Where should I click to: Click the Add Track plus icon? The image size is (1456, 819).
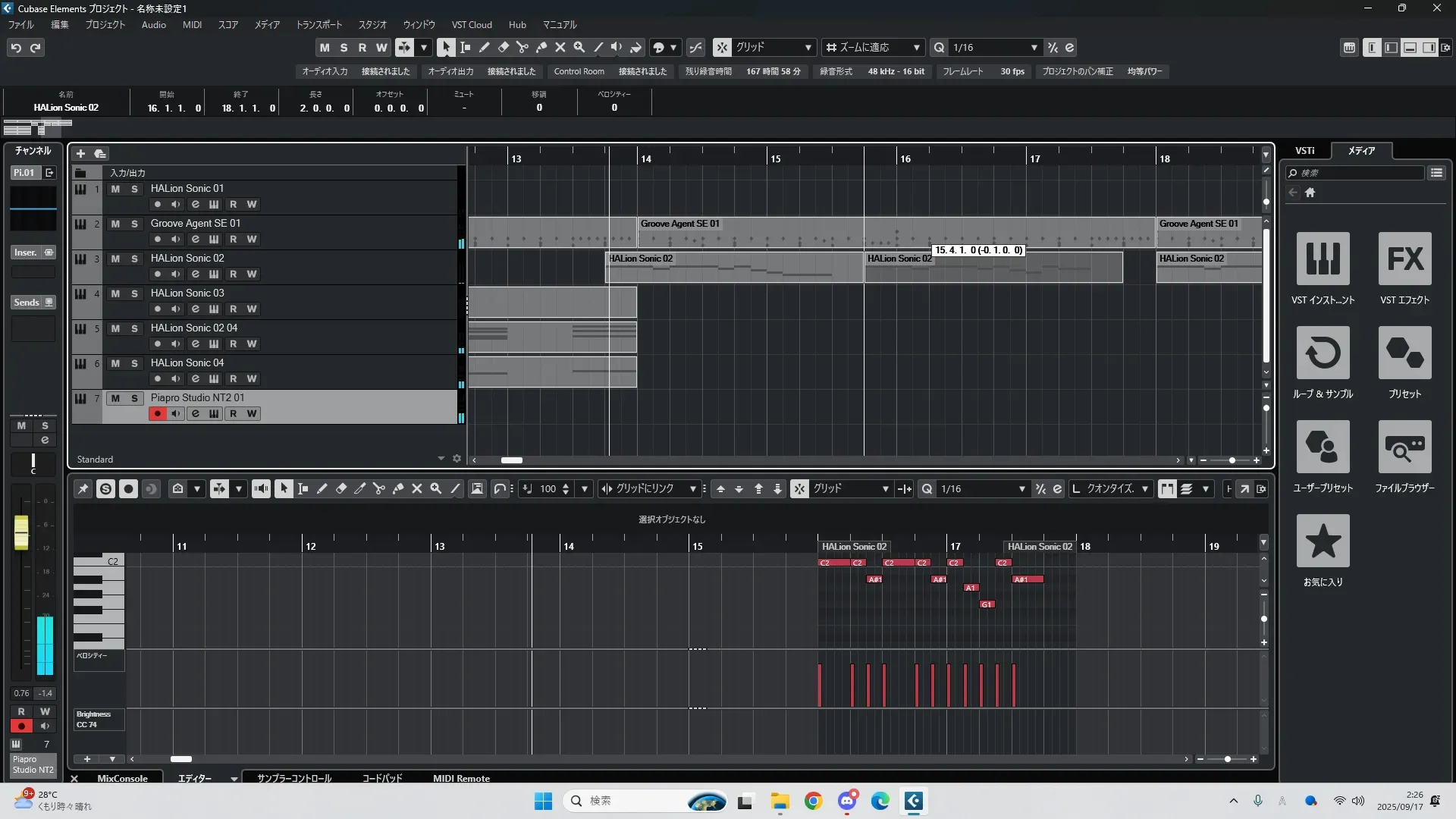[x=81, y=154]
